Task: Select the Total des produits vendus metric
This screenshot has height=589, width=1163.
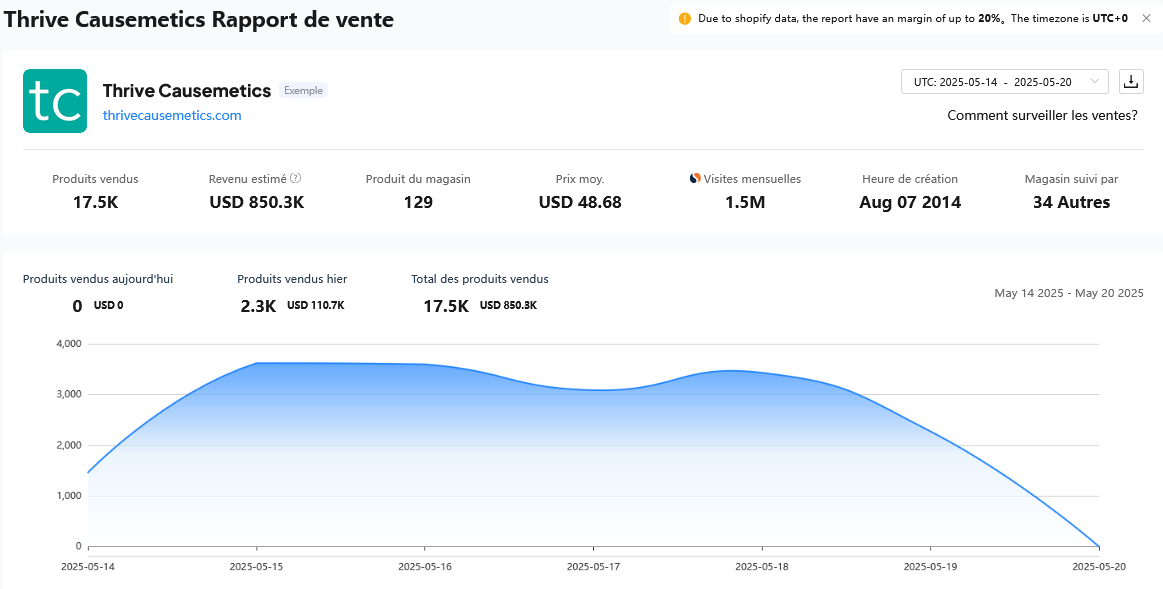Action: pos(479,292)
